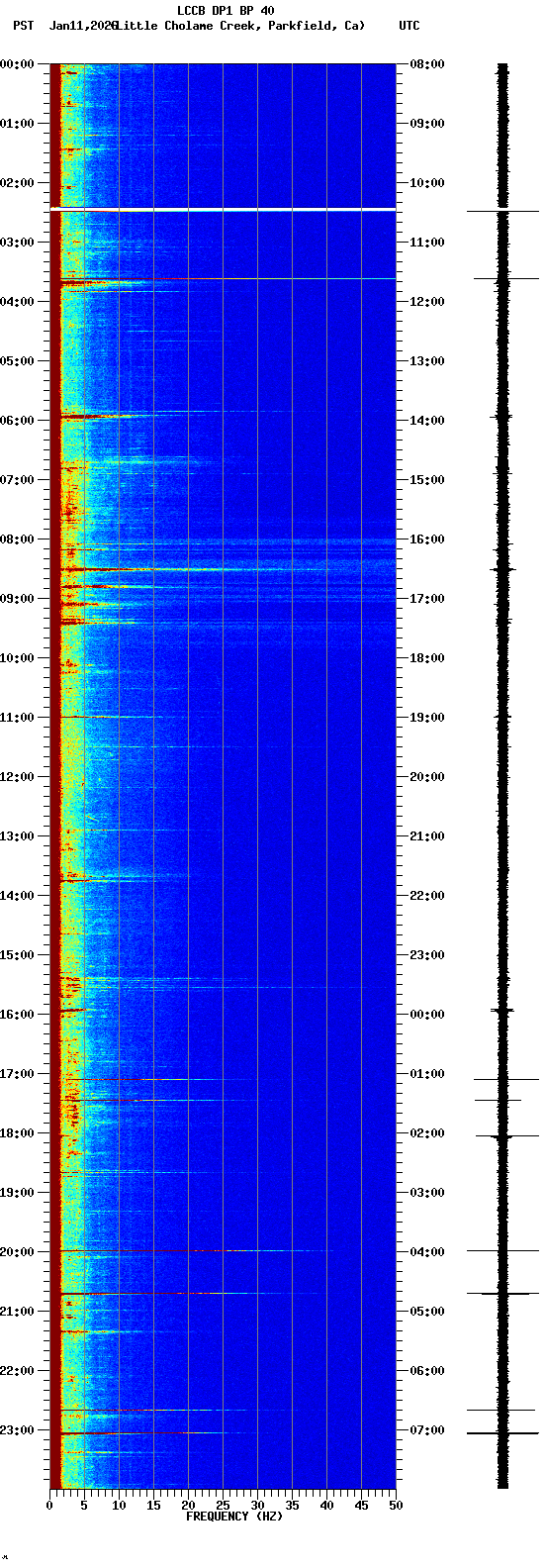Pick the "12:00" label on the UTC axis
Image resolution: width=546 pixels, height=1568 pixels.
coord(427,302)
